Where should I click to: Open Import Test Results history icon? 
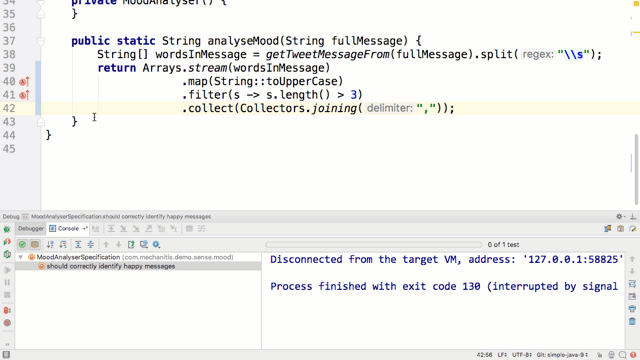(x=144, y=244)
